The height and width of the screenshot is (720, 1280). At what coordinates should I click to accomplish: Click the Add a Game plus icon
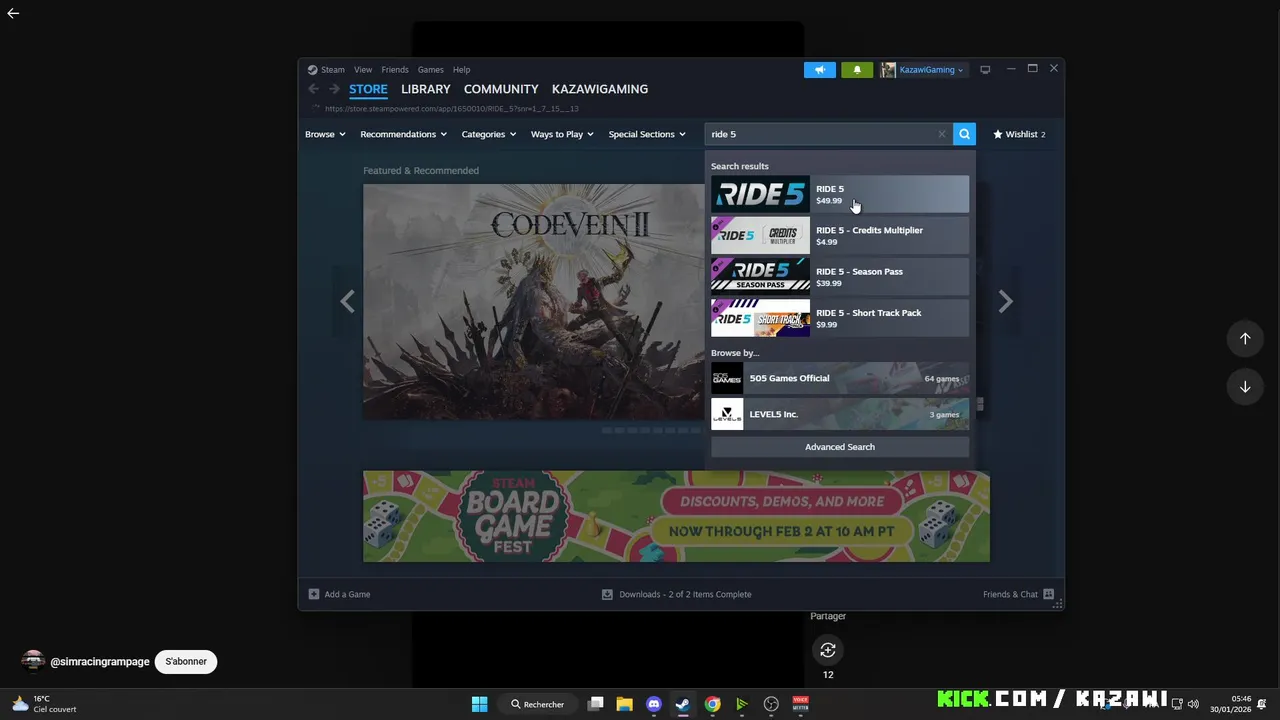[x=314, y=594]
